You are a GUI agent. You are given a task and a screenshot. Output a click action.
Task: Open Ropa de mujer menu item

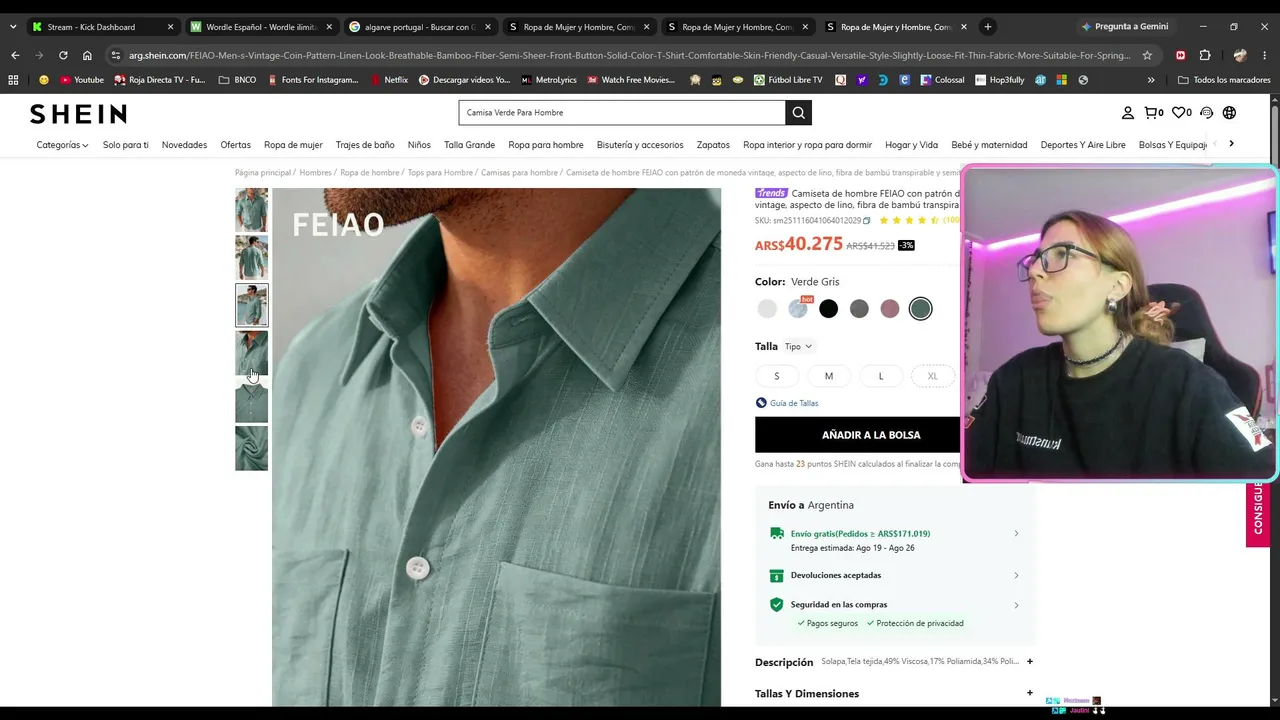click(x=293, y=145)
